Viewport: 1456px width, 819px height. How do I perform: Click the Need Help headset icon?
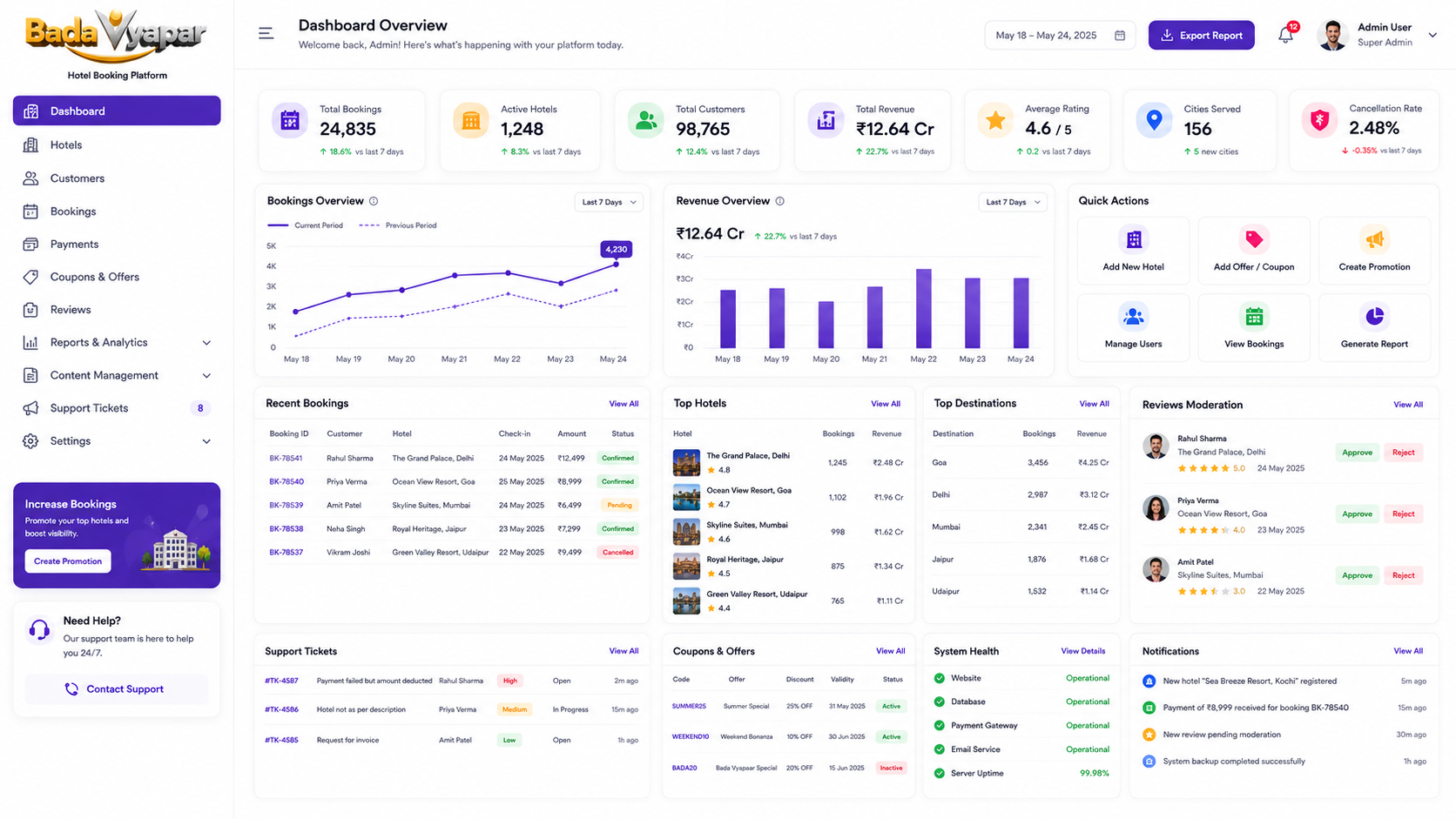pyautogui.click(x=39, y=630)
